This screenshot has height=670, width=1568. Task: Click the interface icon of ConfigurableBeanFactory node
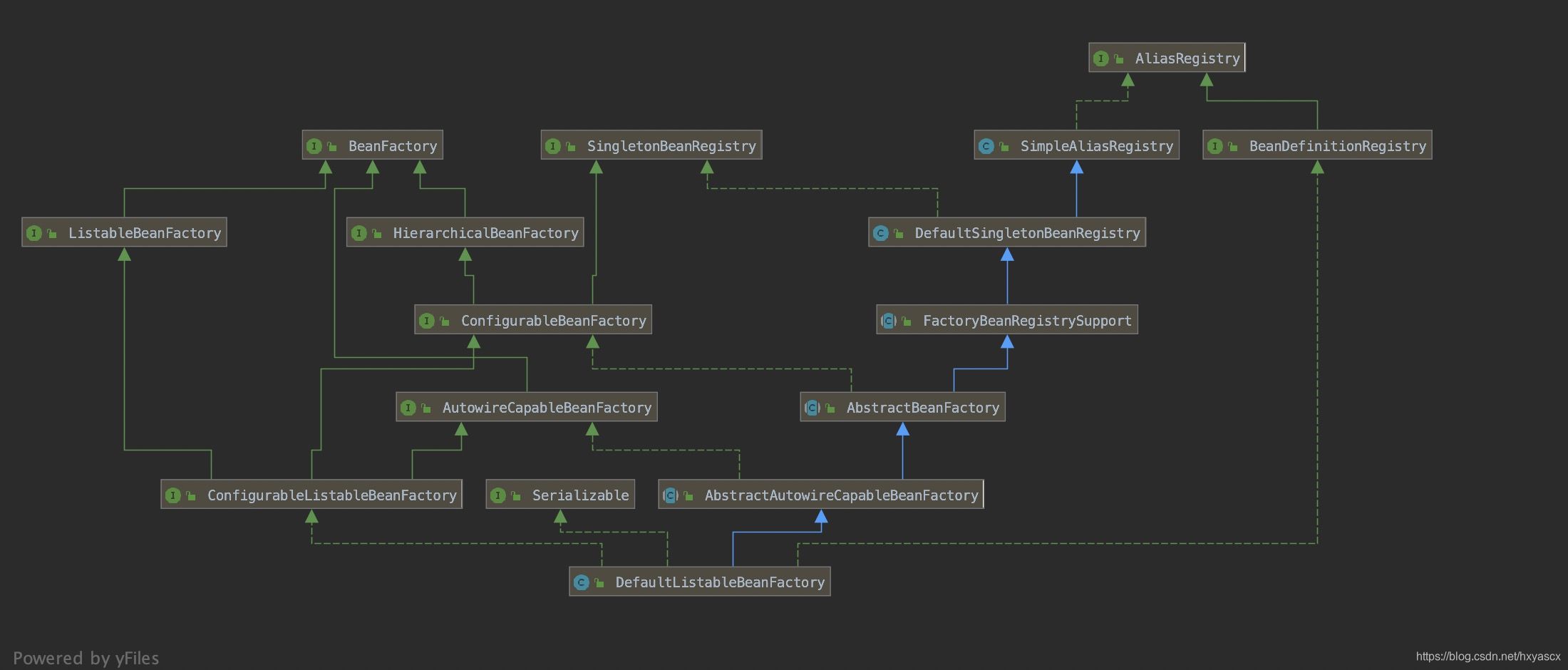tap(427, 321)
